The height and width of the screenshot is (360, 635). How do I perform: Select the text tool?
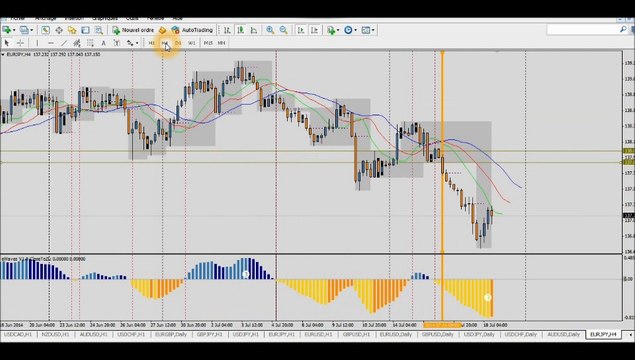point(104,43)
